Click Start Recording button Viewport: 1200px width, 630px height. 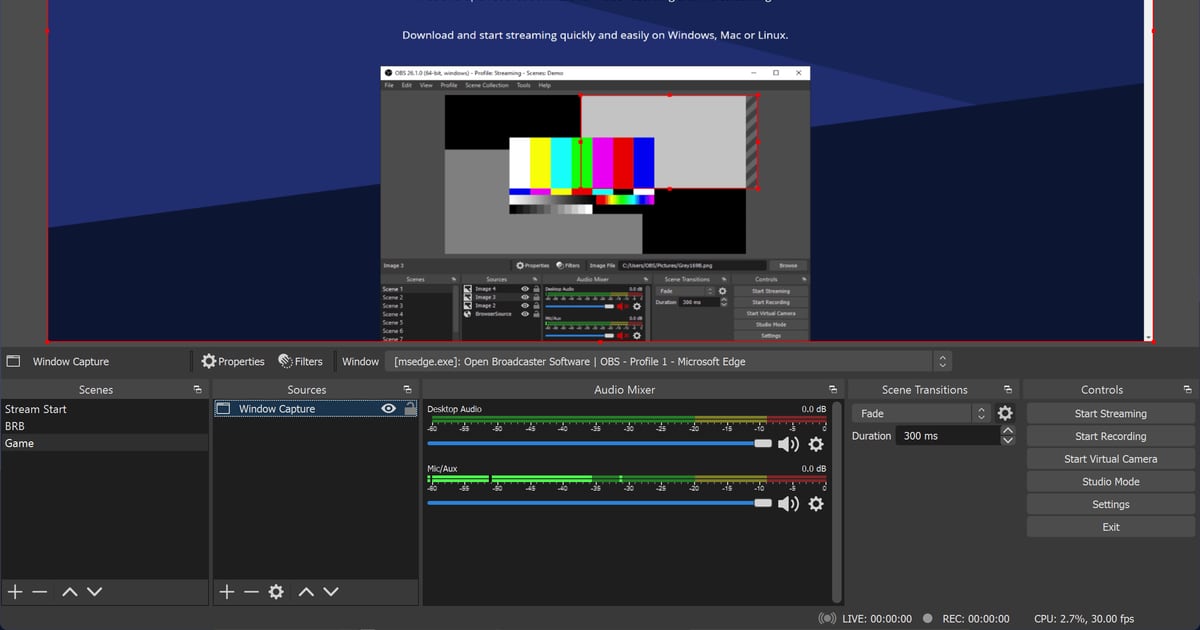click(1110, 436)
